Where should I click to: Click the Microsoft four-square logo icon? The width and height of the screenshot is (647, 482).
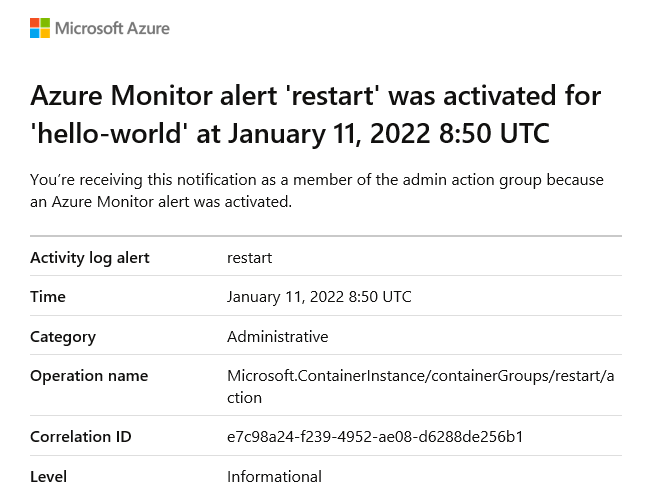click(x=40, y=28)
